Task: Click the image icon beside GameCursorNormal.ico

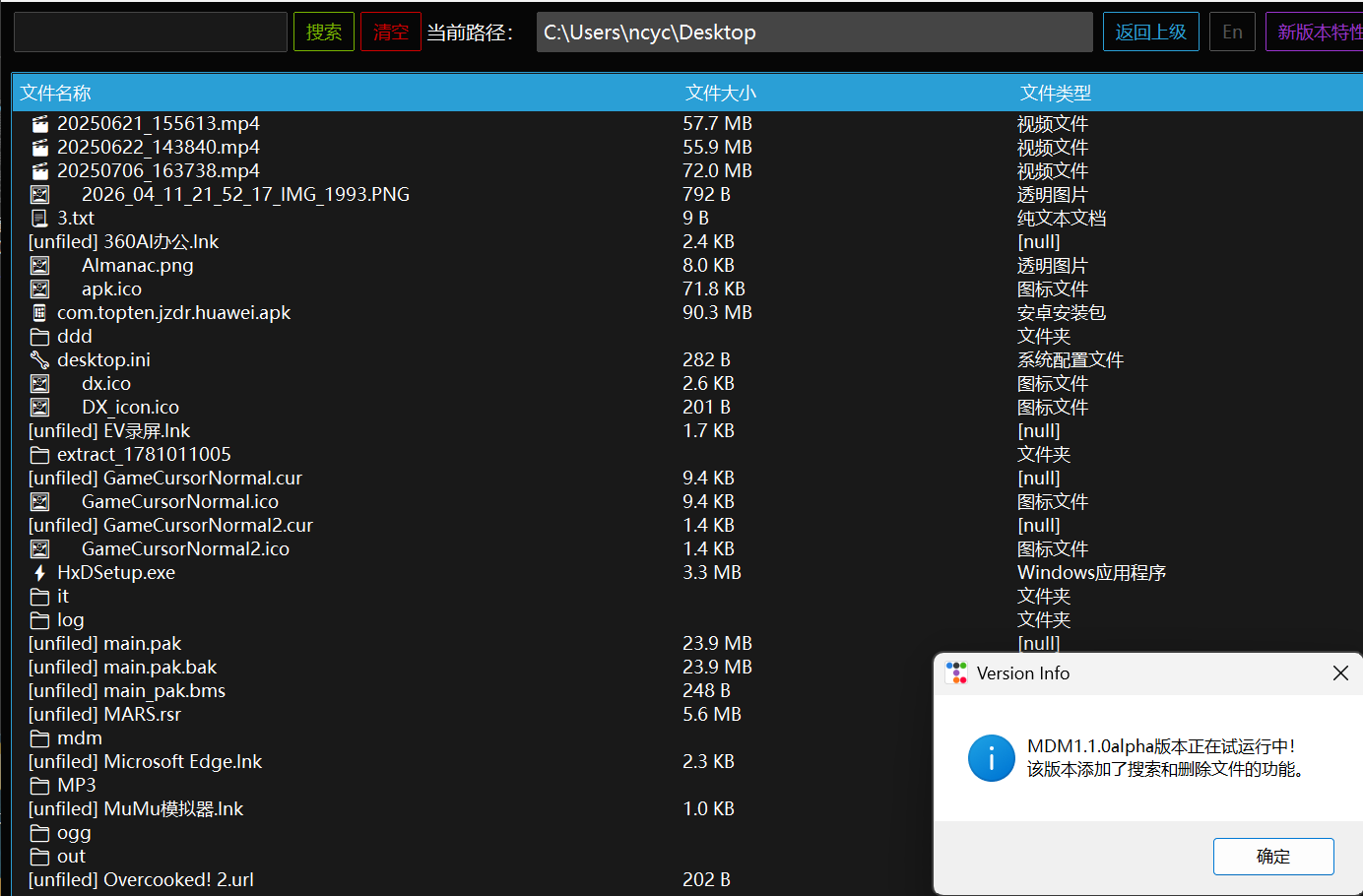Action: click(39, 502)
